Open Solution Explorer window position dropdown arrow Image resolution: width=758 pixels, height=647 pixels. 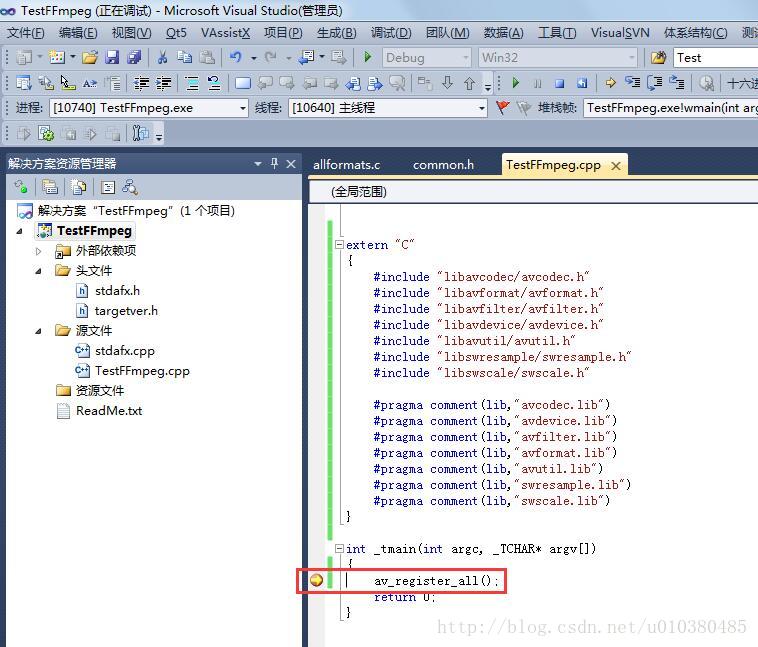tap(258, 164)
